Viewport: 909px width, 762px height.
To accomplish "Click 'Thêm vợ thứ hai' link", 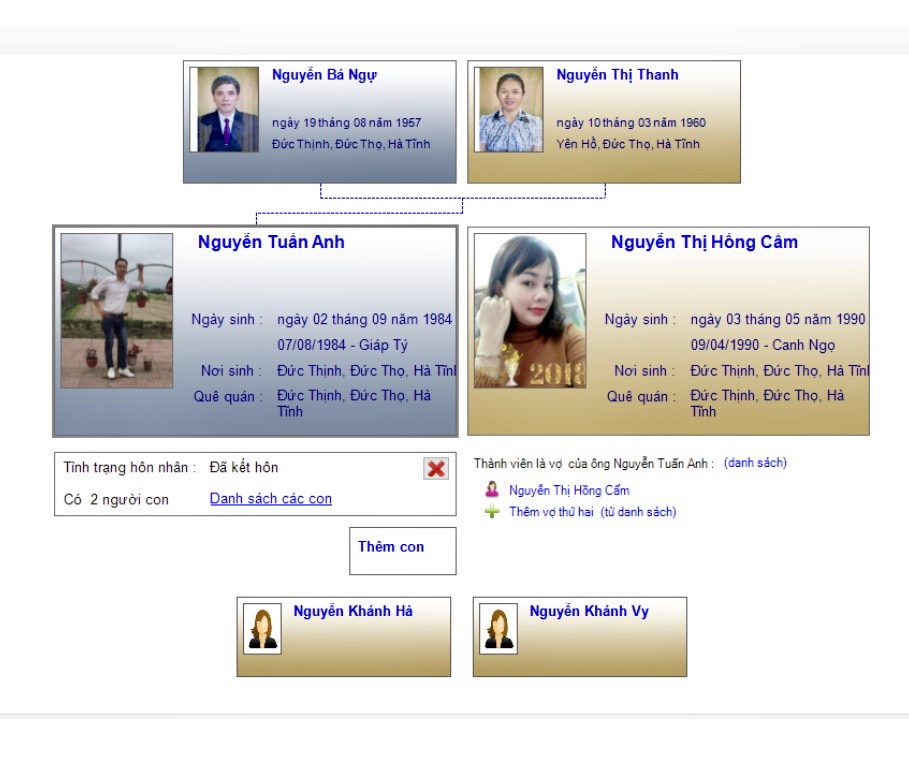I will coord(551,512).
